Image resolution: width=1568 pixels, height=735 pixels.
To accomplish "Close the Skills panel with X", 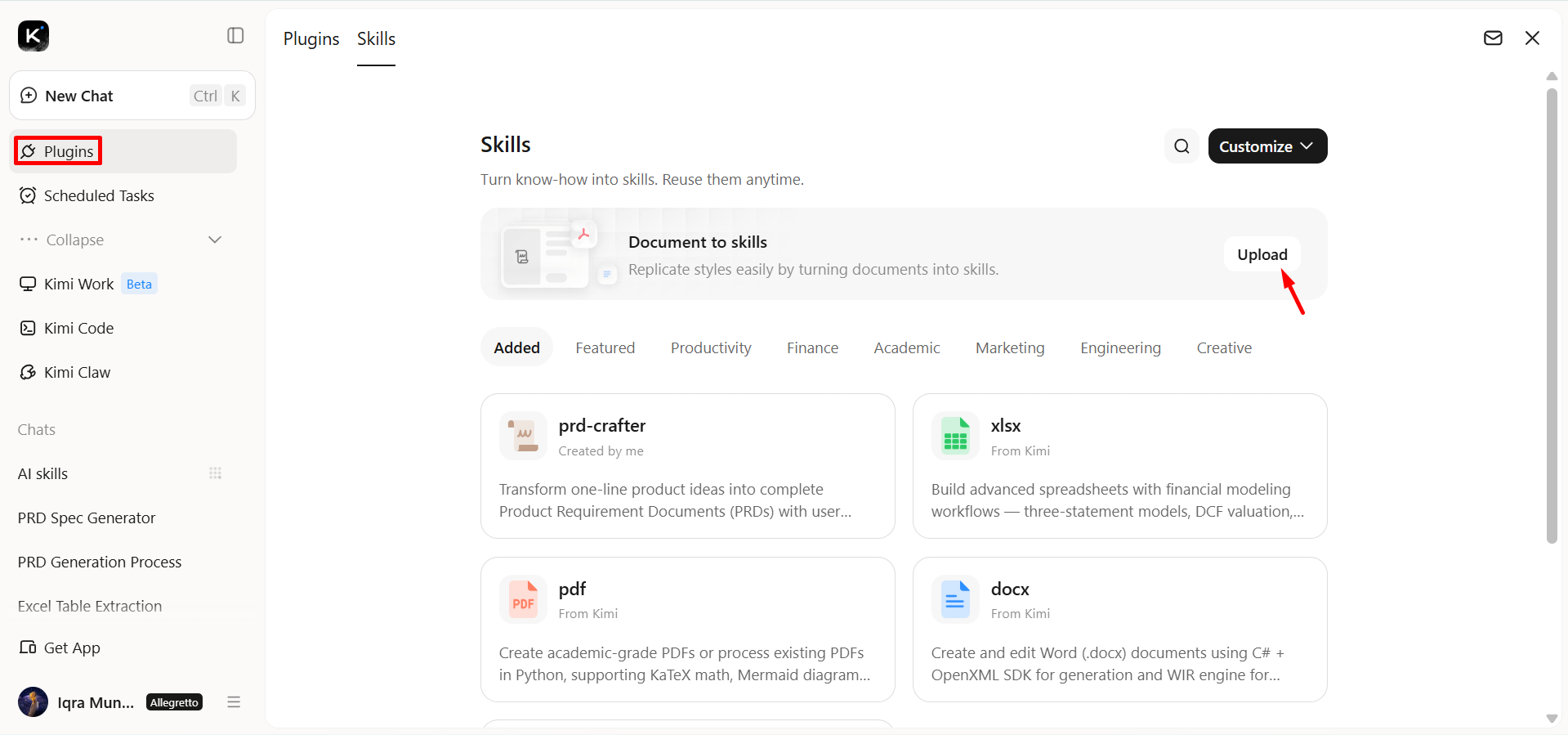I will point(1532,38).
